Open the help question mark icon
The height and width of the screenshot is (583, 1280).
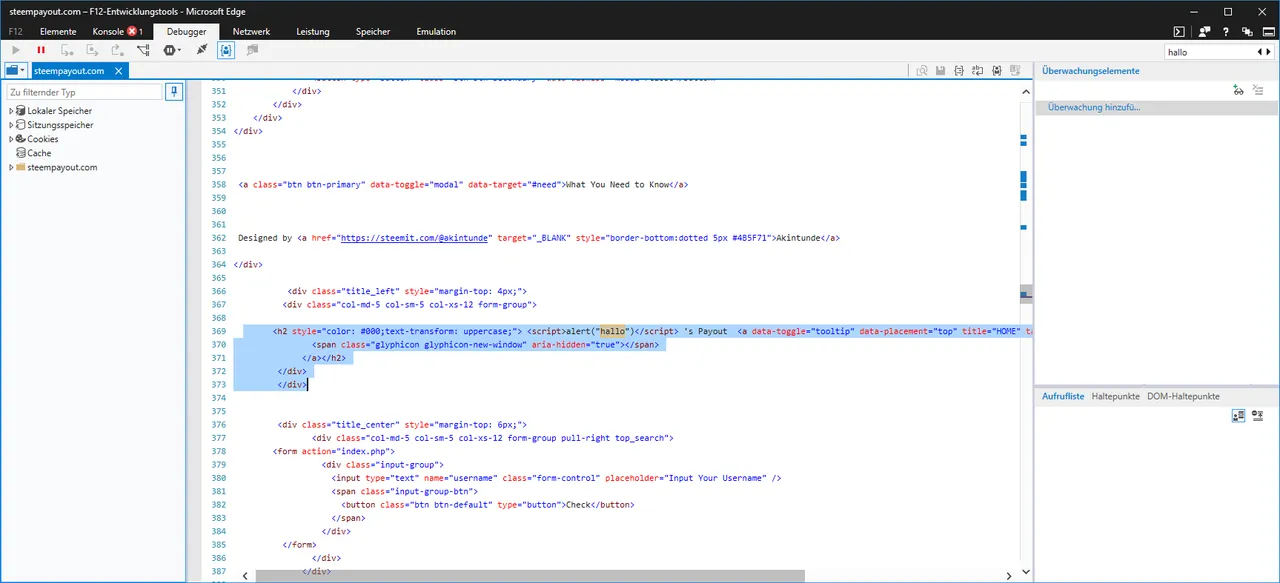coord(1226,31)
